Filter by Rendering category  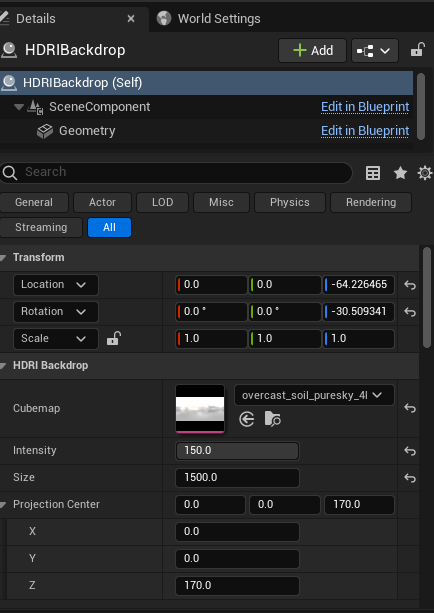pos(371,202)
